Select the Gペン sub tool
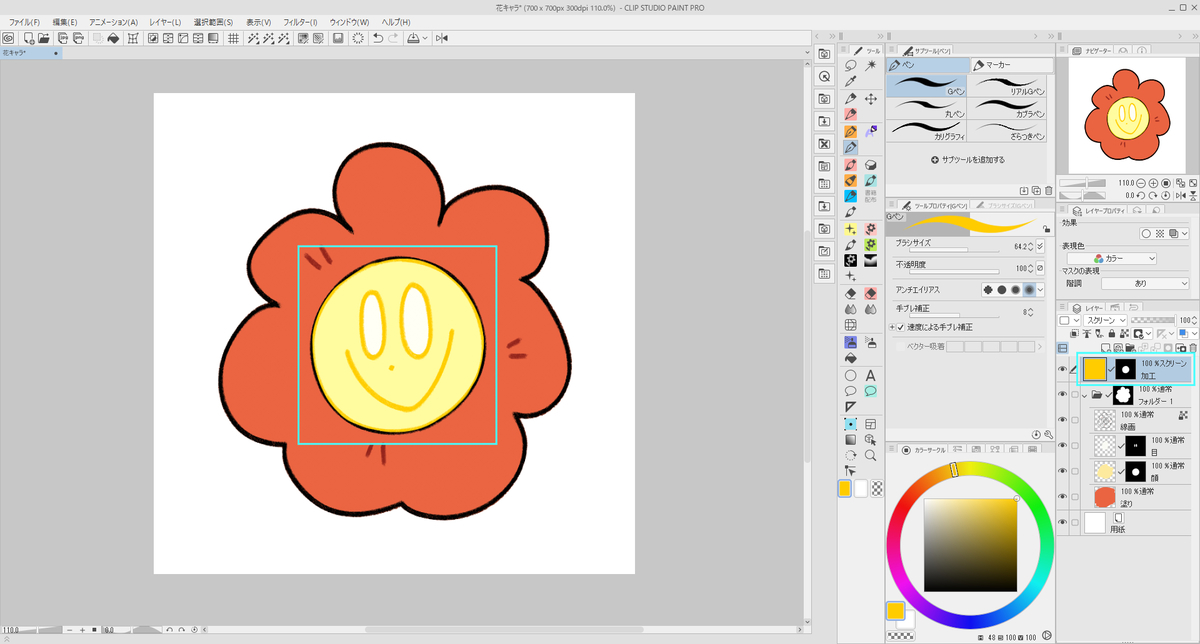This screenshot has height=644, width=1200. click(928, 86)
